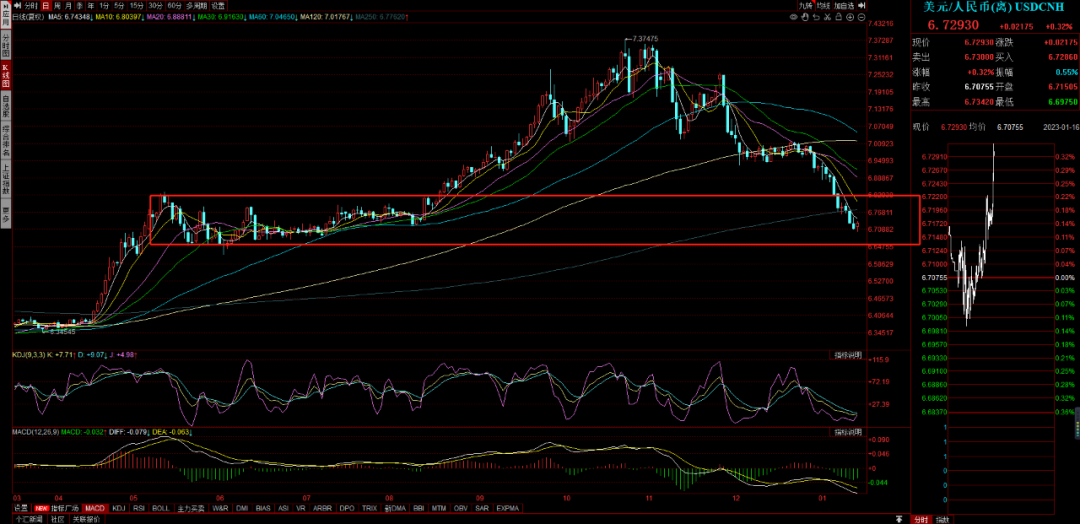The height and width of the screenshot is (524, 1080).
Task: Select the 主力买卖 indicator tab
Action: (x=191, y=508)
